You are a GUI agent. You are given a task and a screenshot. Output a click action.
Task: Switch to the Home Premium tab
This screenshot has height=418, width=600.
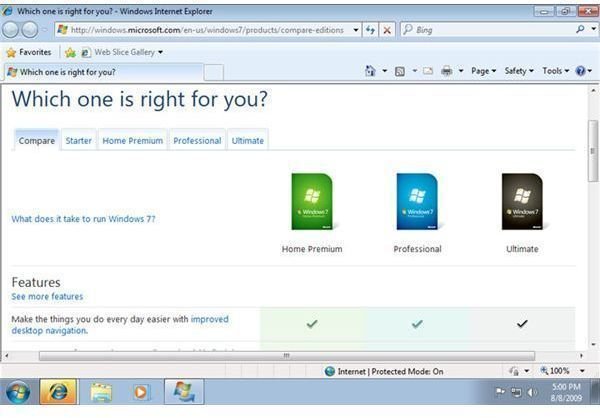(x=132, y=140)
